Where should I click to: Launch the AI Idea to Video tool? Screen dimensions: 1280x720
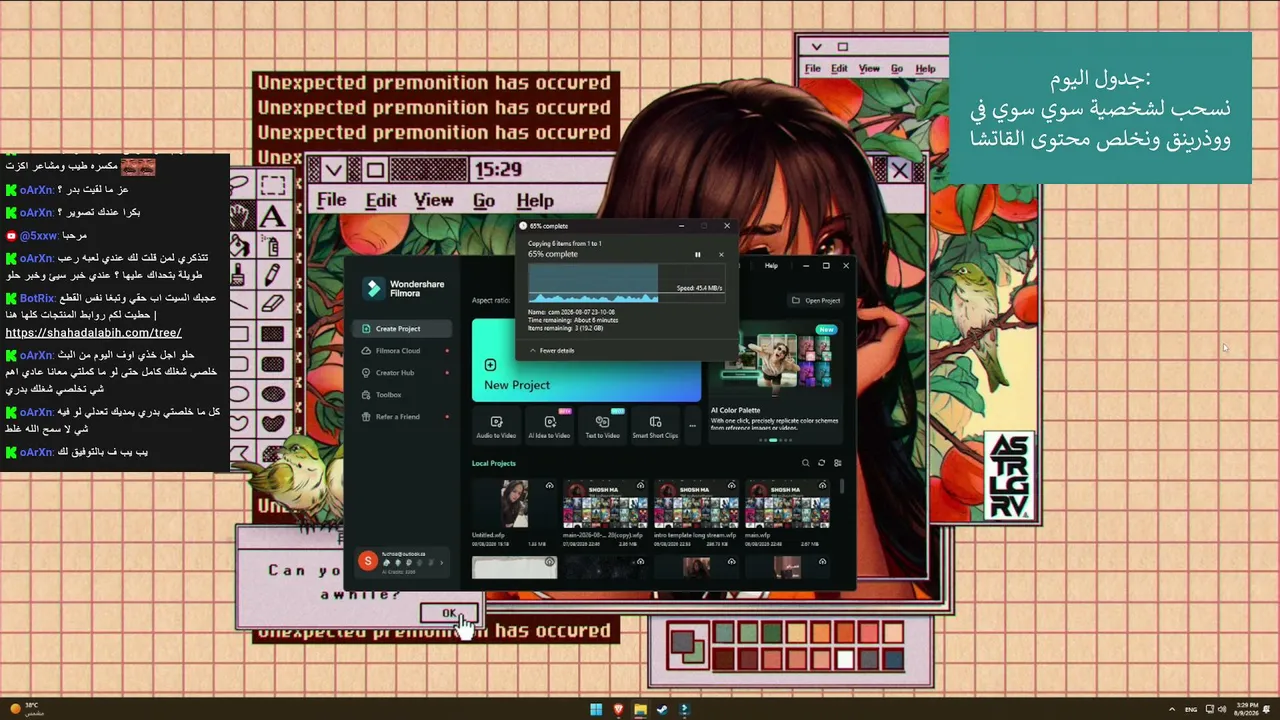[549, 427]
